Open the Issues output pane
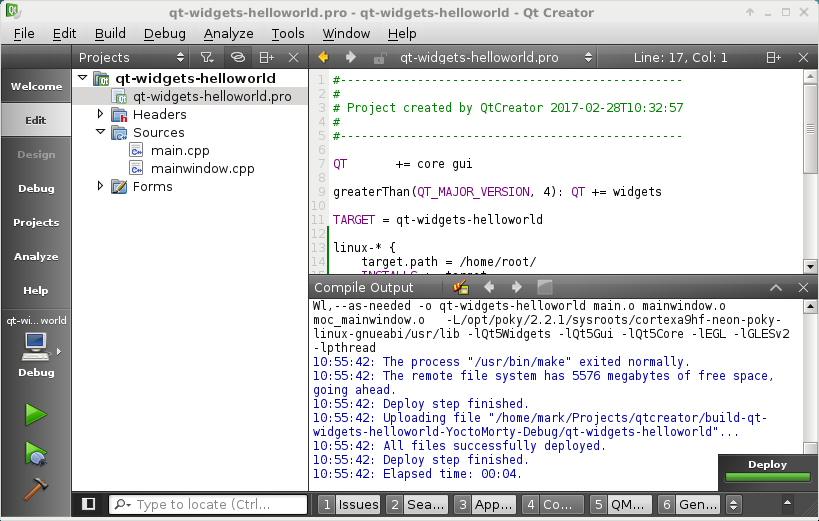819x521 pixels. pyautogui.click(x=349, y=504)
